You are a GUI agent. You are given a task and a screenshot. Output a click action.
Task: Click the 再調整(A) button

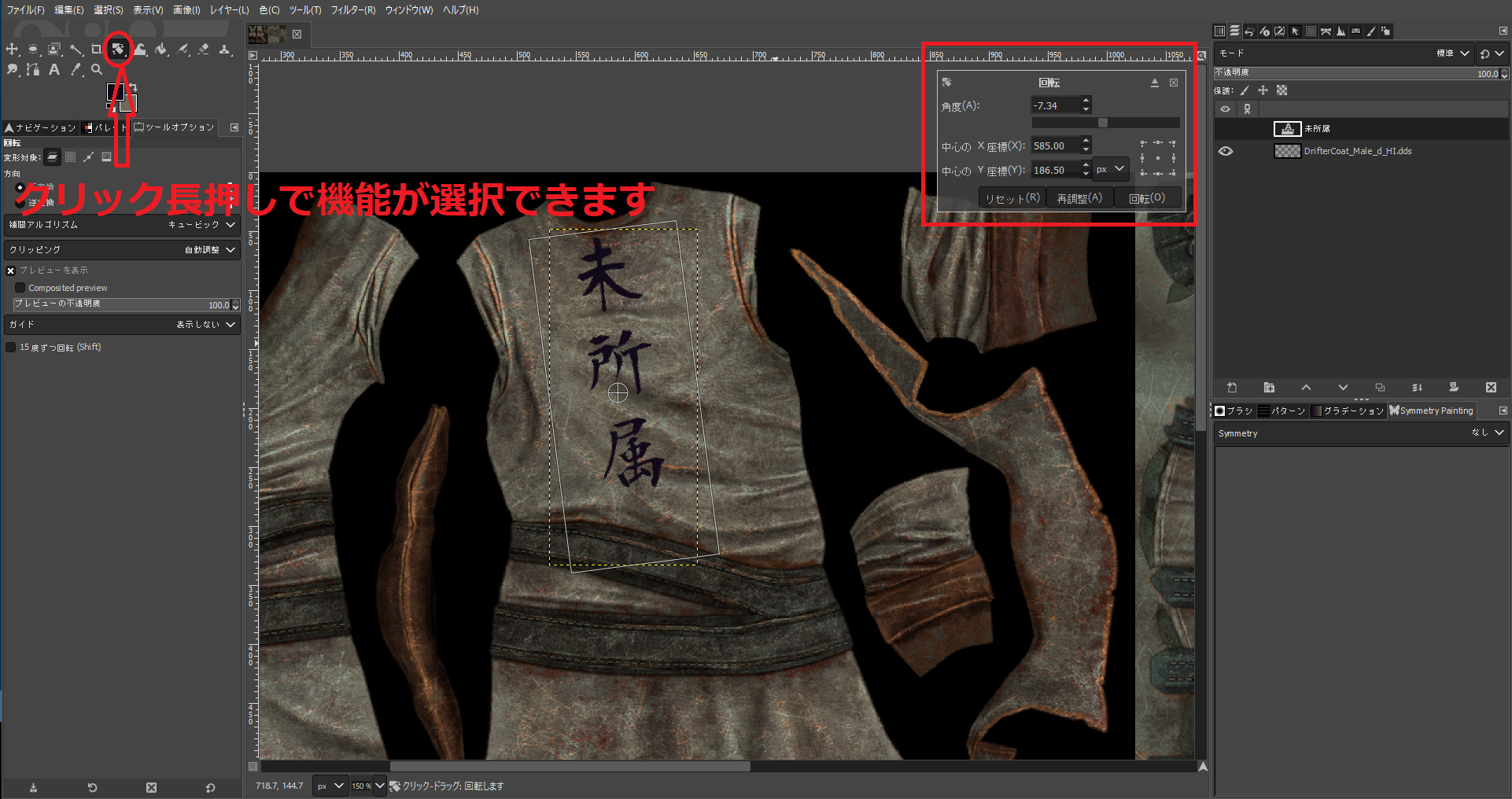1079,198
